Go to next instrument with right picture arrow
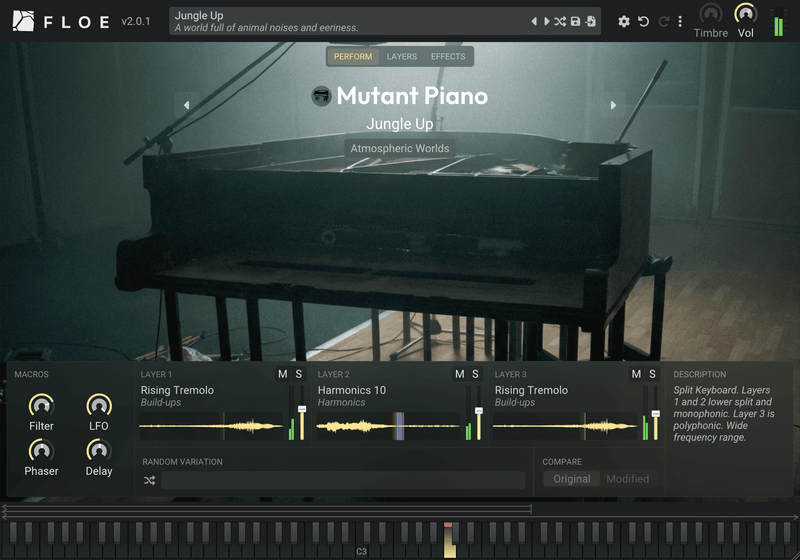The image size is (800, 560). point(613,105)
